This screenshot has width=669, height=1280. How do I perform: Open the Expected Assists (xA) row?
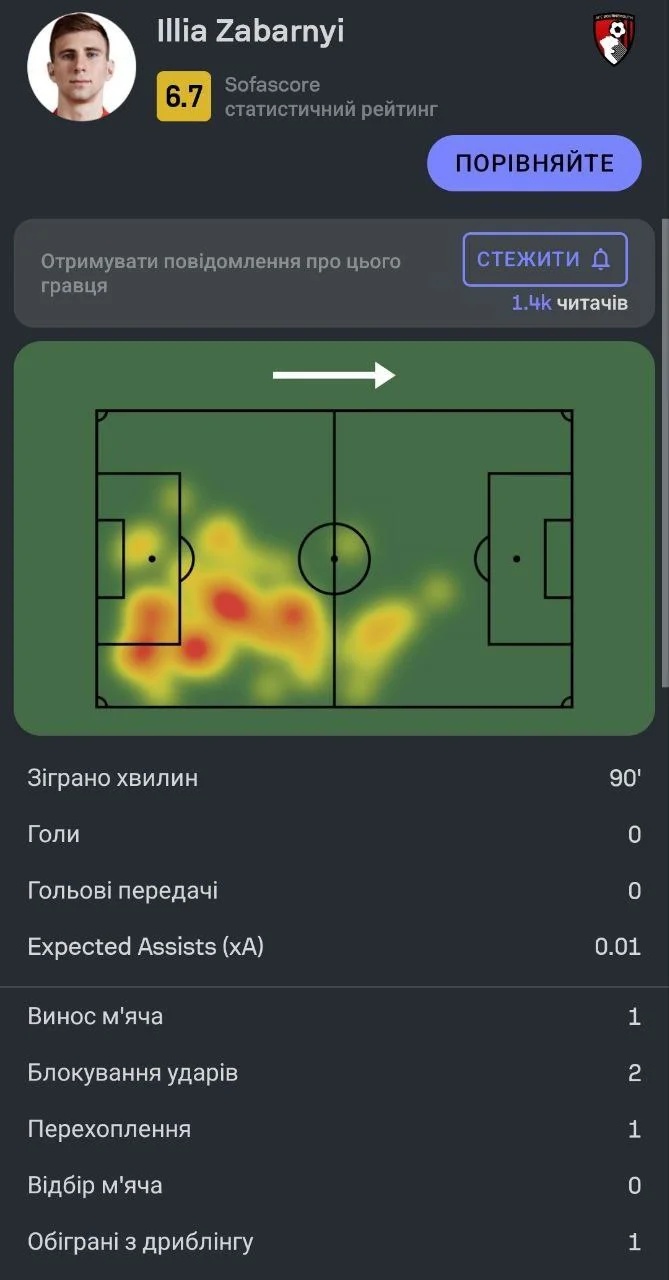[x=334, y=946]
